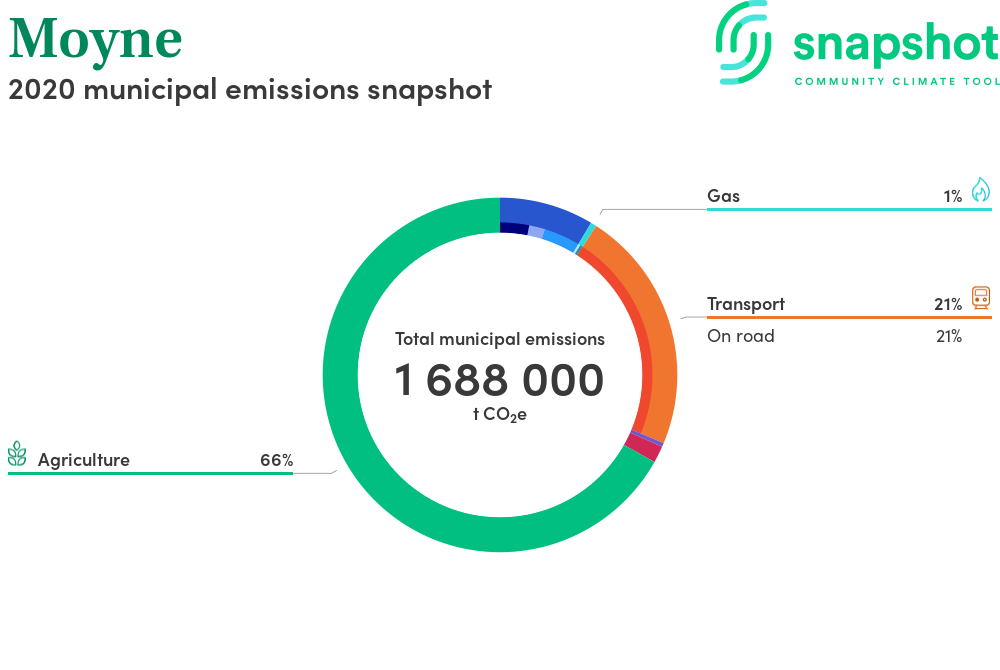Click the Agriculture 66% value

276,460
